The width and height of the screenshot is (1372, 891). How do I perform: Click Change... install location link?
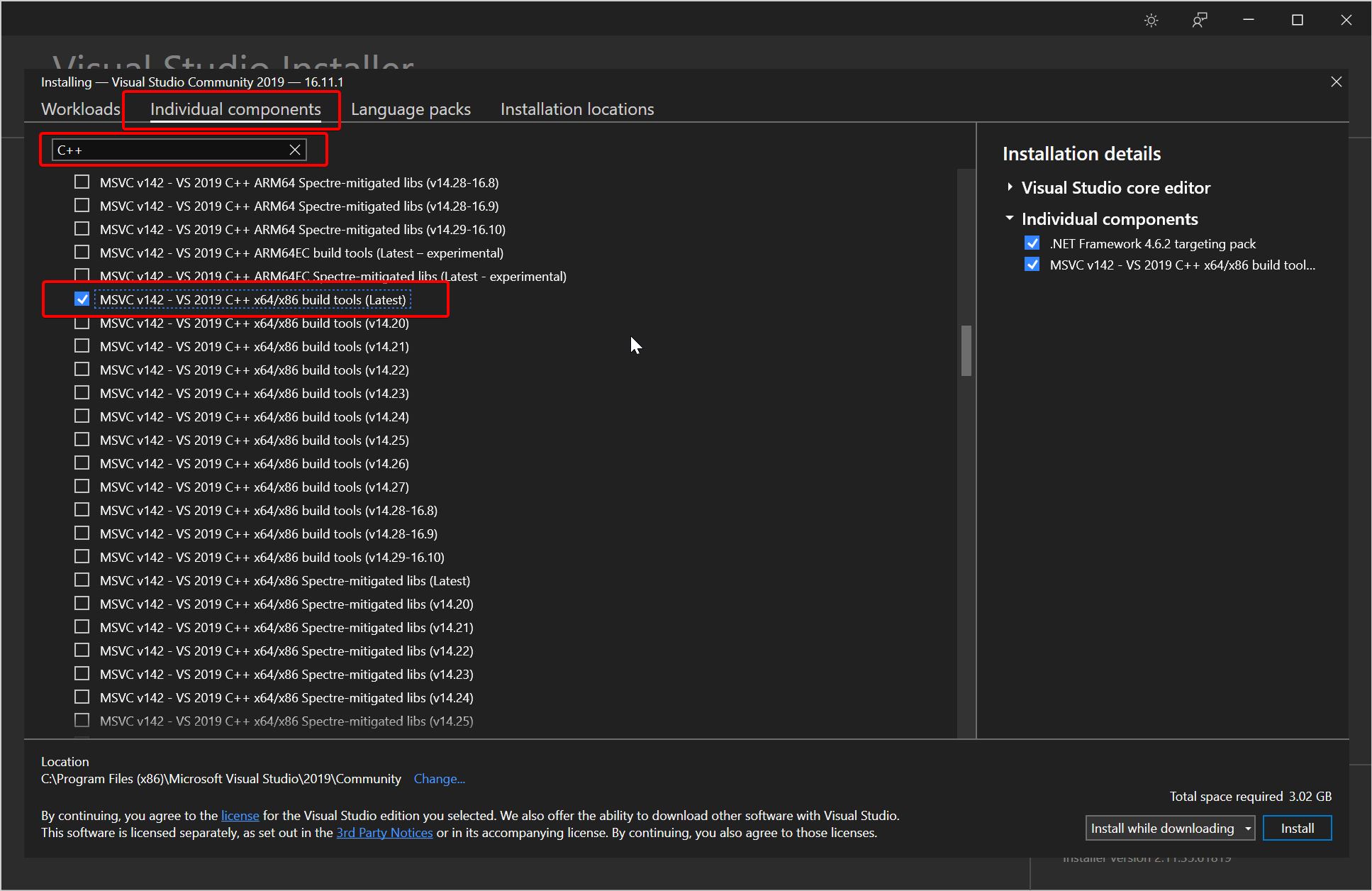[440, 779]
